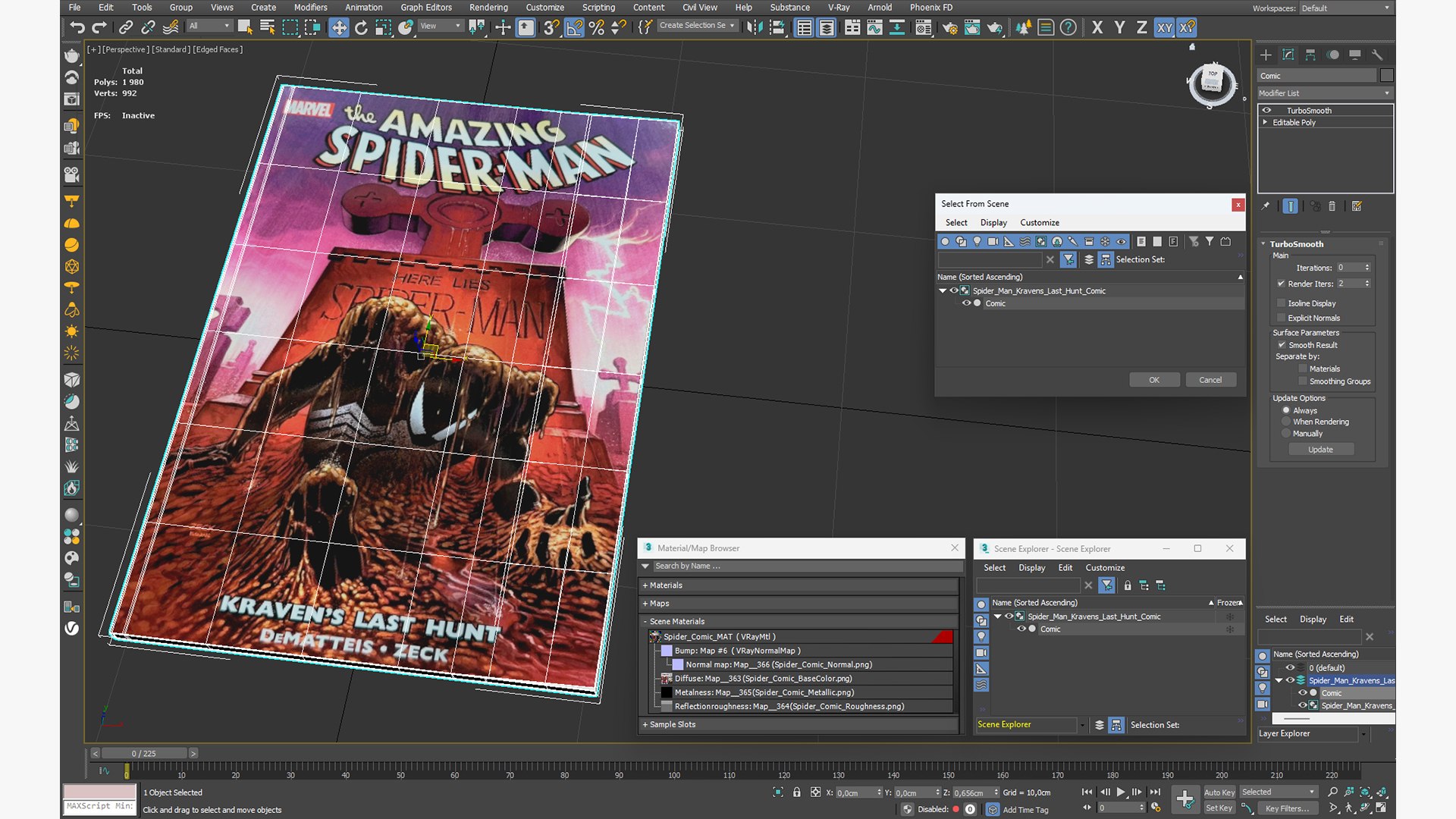The image size is (1456, 819).
Task: Click the Undo arrow icon
Action: coord(77,28)
